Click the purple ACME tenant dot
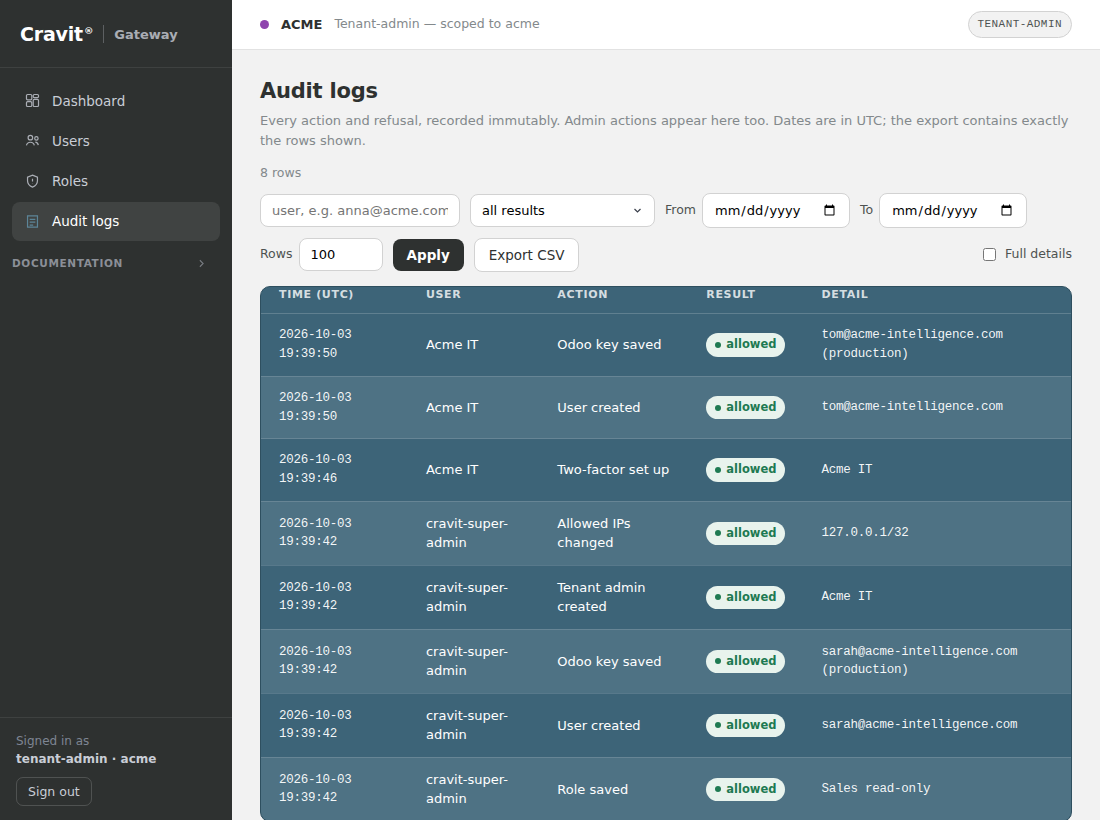 (264, 25)
